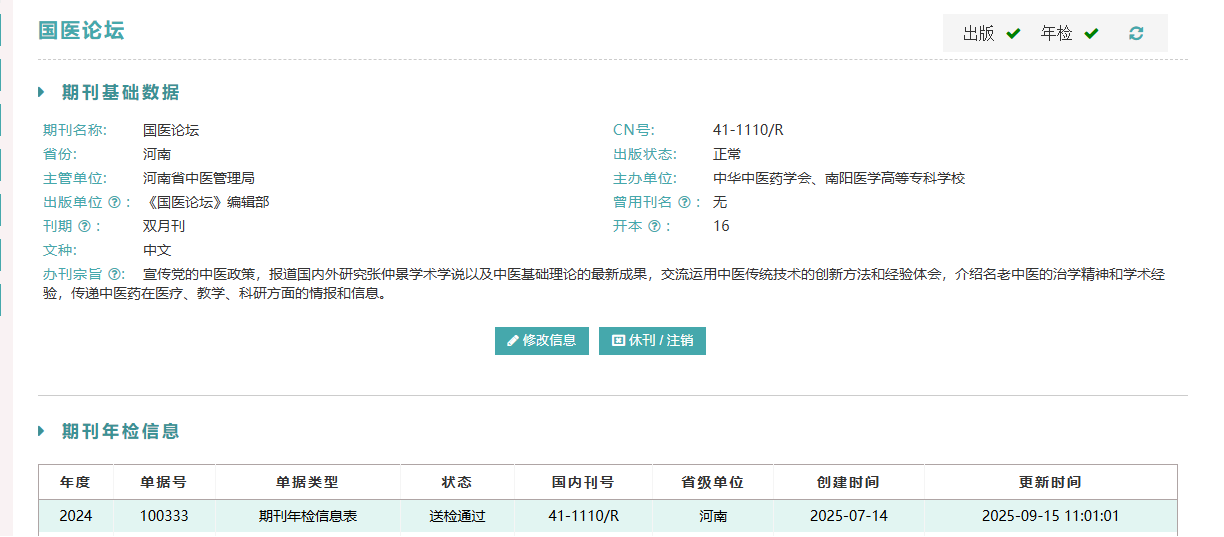1224x537 pixels.
Task: Collapse the 期刊基础数据 section triangle
Action: [x=42, y=92]
